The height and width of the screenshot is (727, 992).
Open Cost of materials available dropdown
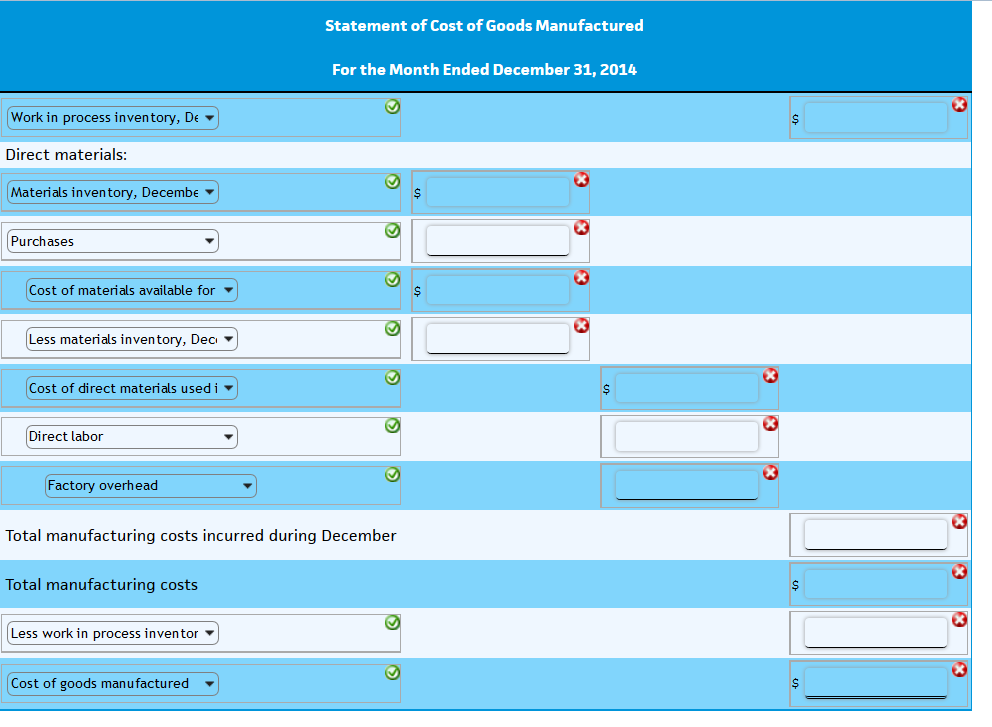pyautogui.click(x=132, y=290)
